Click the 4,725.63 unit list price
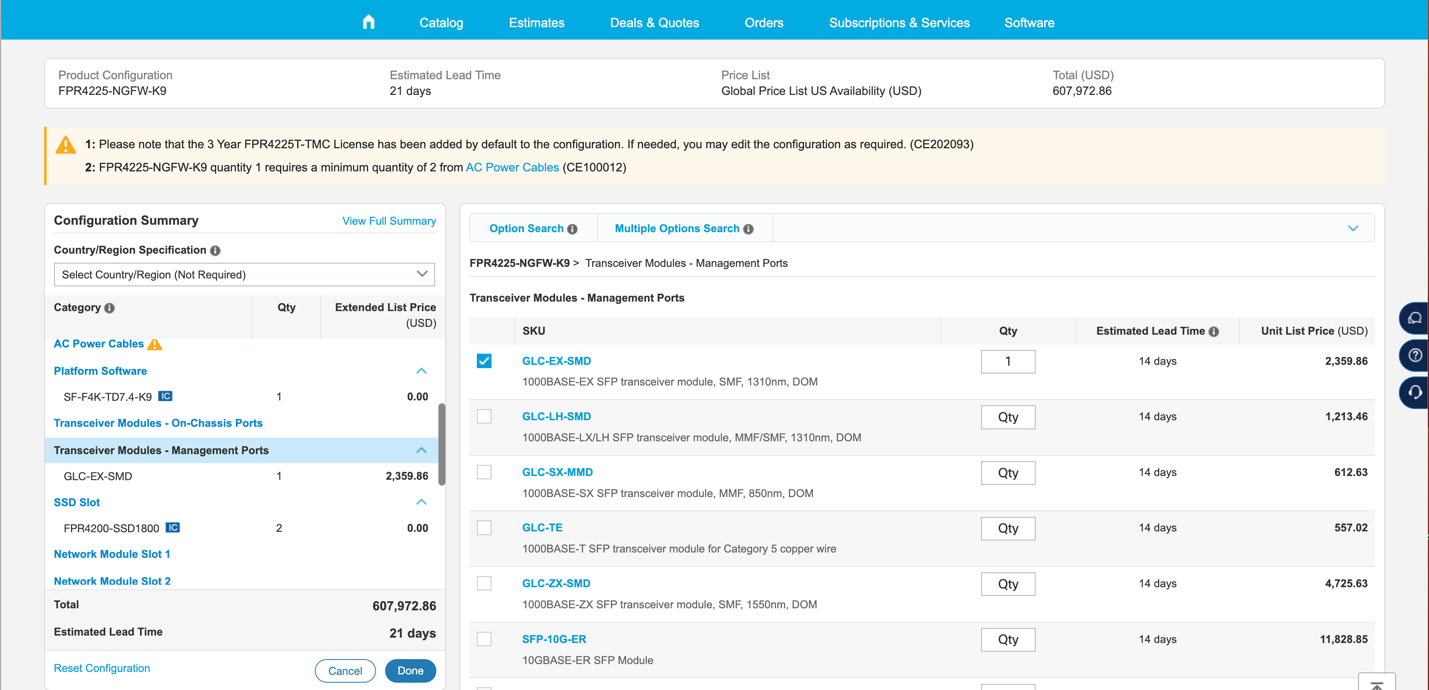This screenshot has width=1429, height=690. coord(1346,583)
